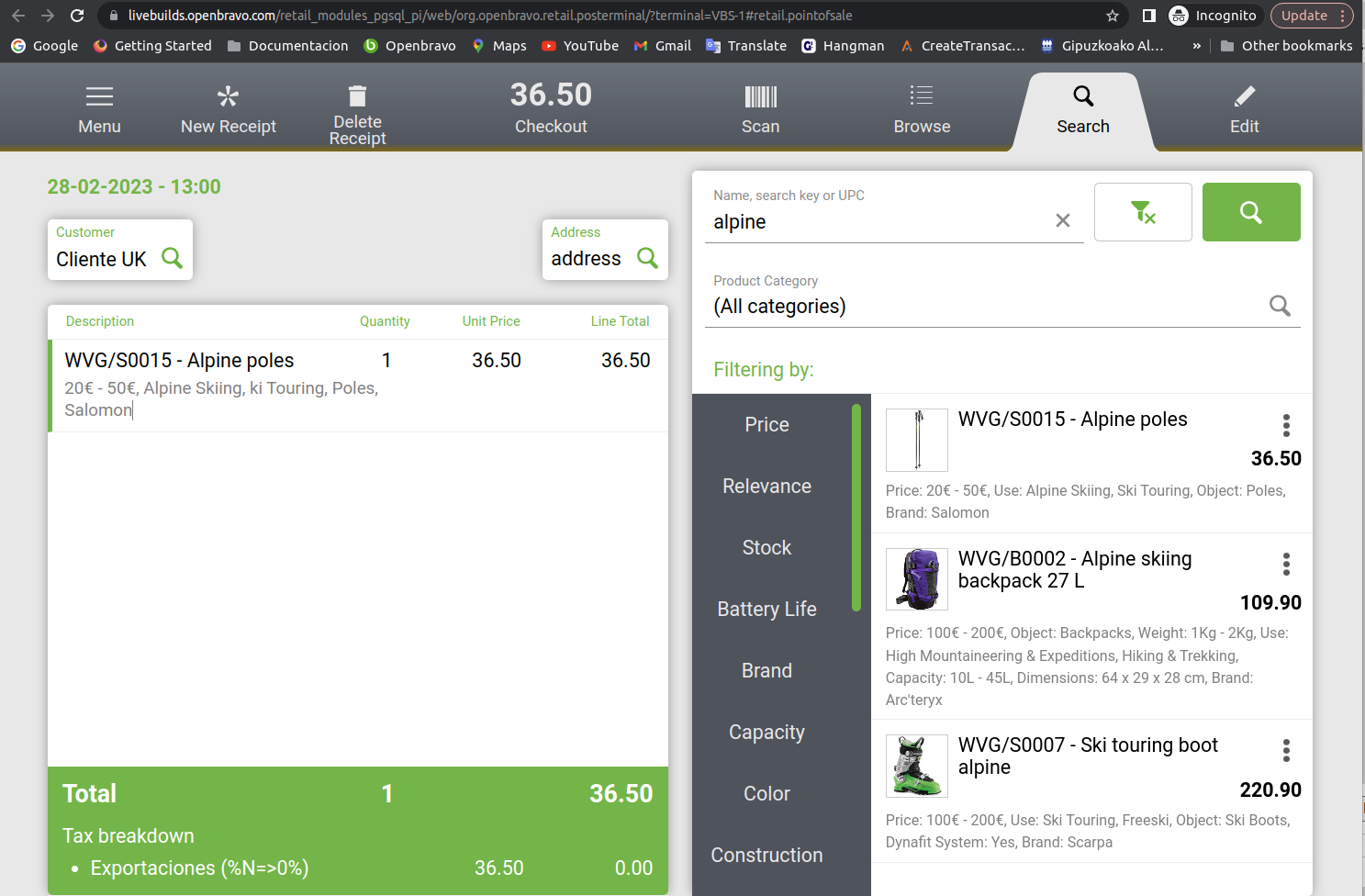Search address with address magnifier

point(647,258)
